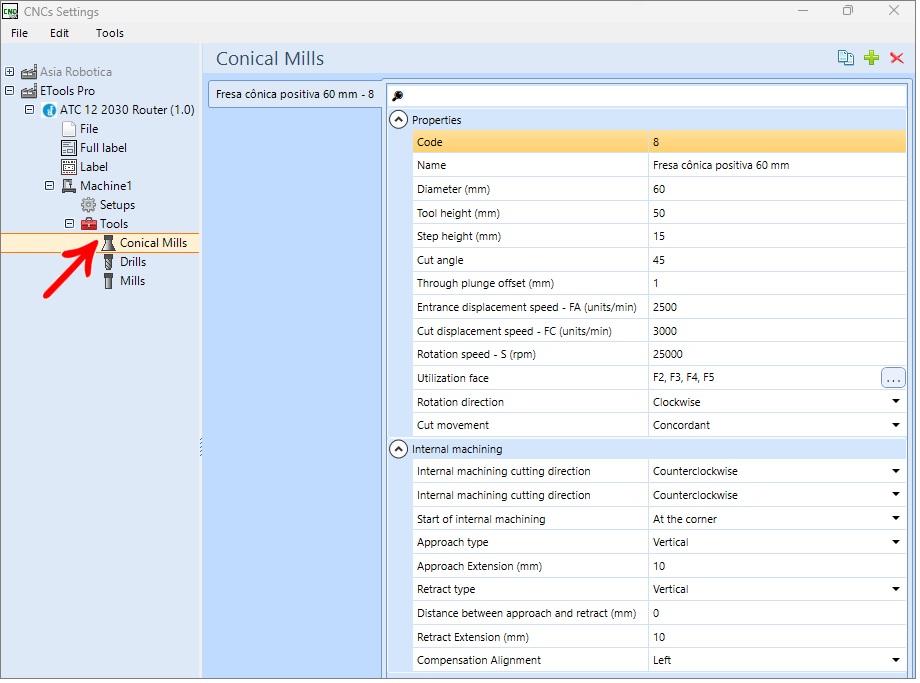Image resolution: width=920 pixels, height=683 pixels.
Task: Open the Tools menu
Action: [x=110, y=33]
